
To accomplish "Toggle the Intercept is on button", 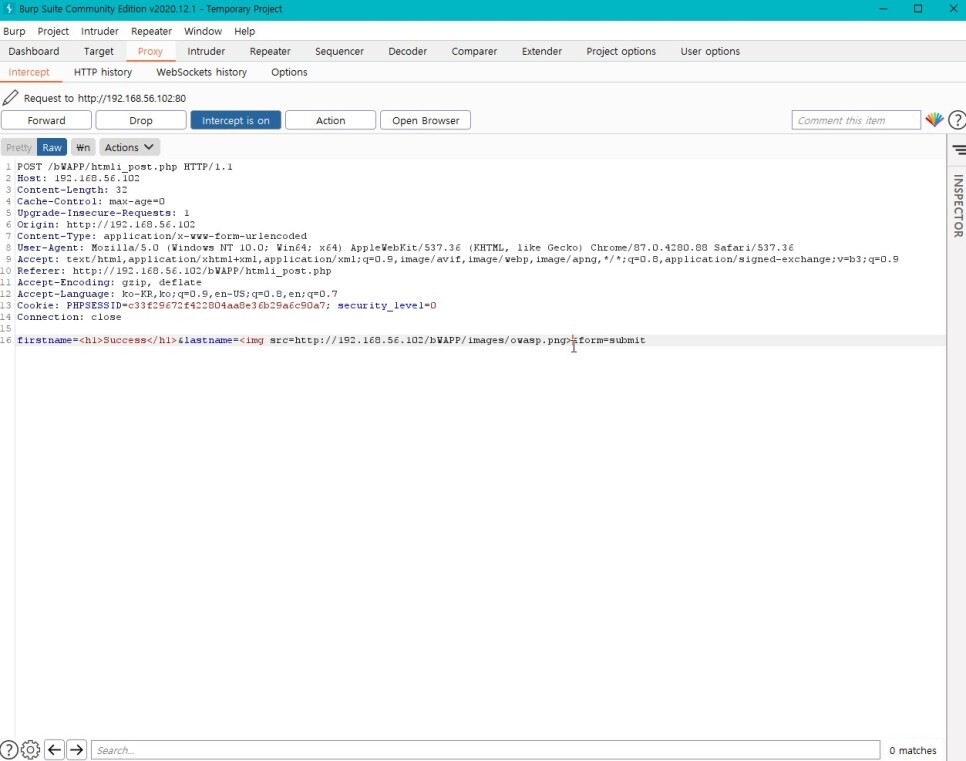I will 236,120.
